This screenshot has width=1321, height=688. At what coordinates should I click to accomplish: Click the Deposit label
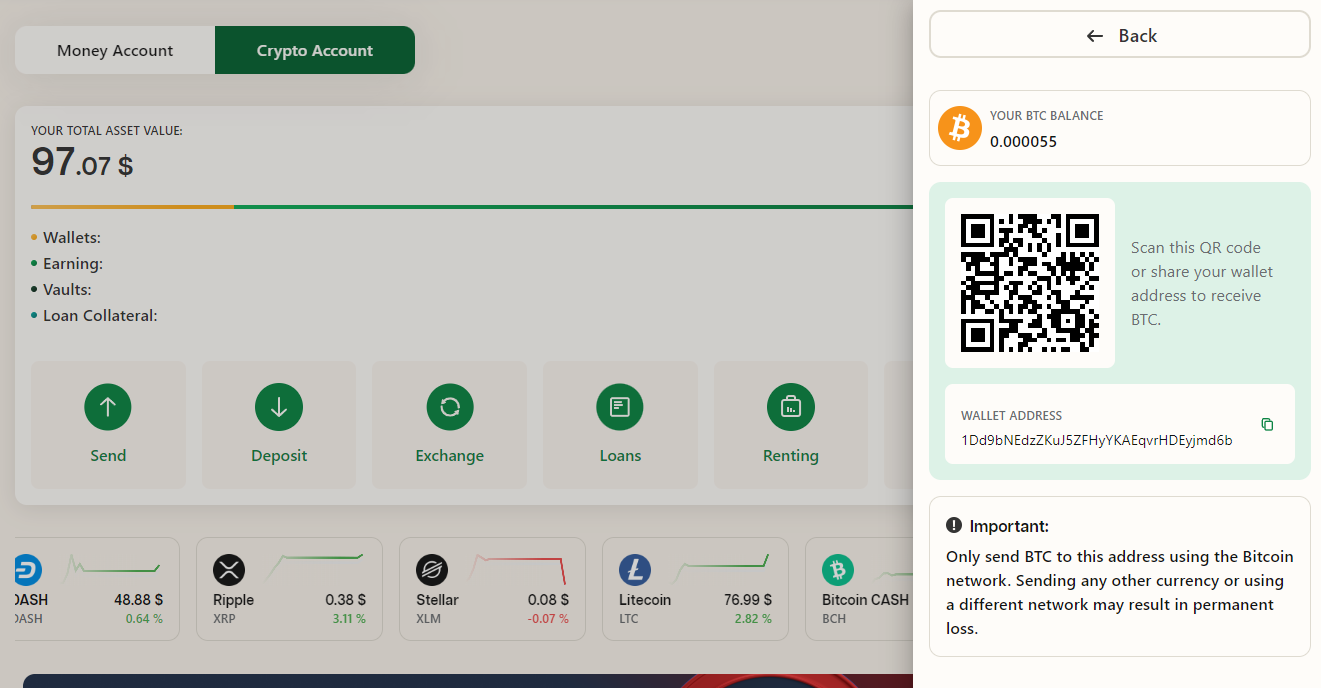pos(279,456)
